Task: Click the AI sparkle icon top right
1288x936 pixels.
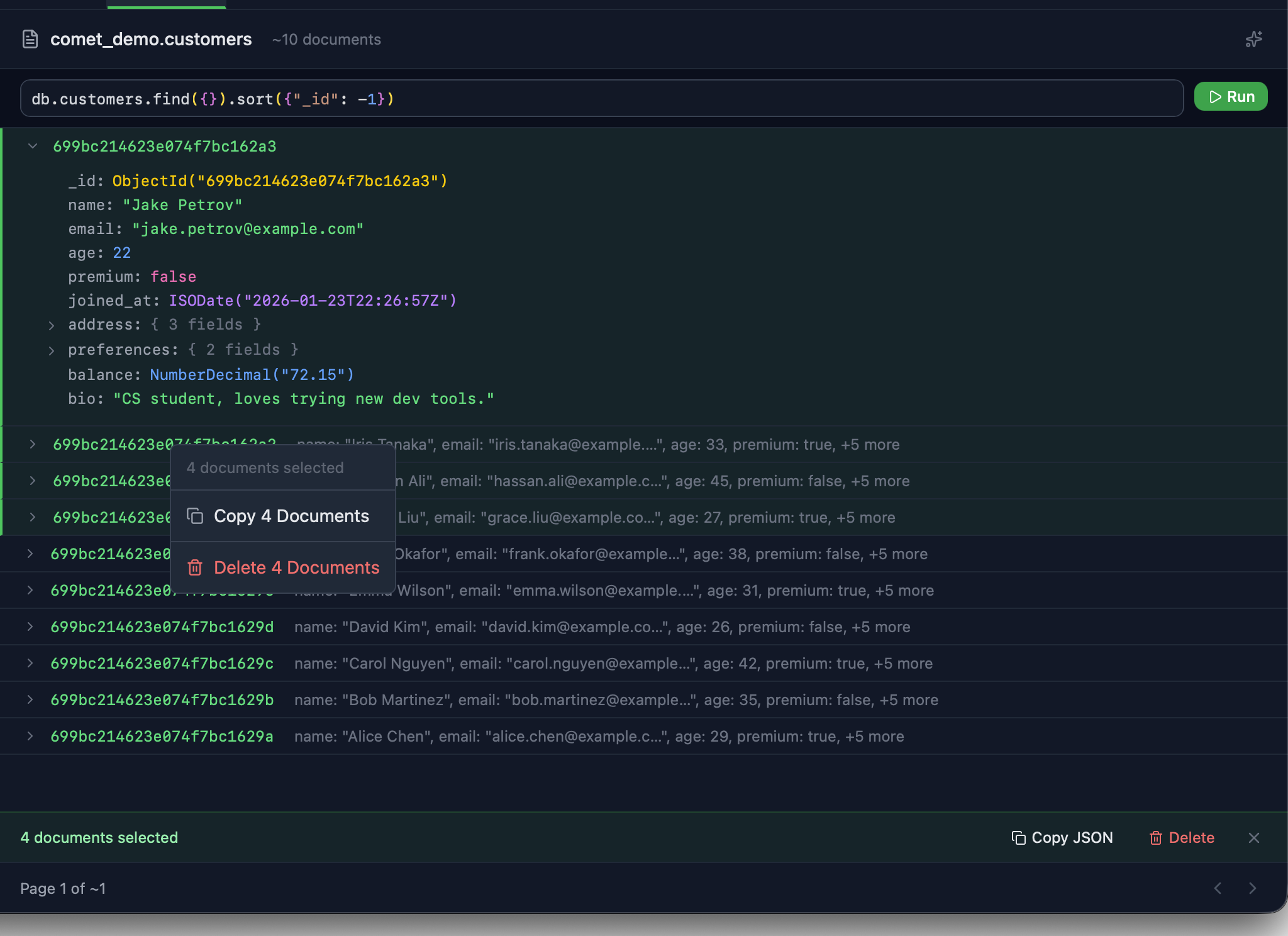Action: point(1253,39)
